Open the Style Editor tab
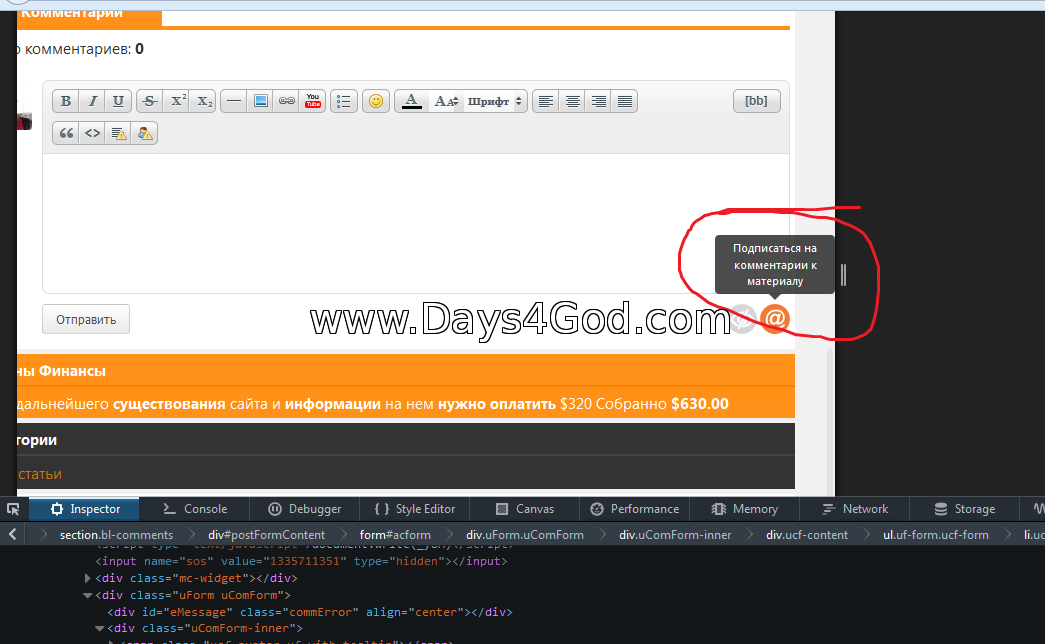This screenshot has width=1045, height=644. [415, 509]
